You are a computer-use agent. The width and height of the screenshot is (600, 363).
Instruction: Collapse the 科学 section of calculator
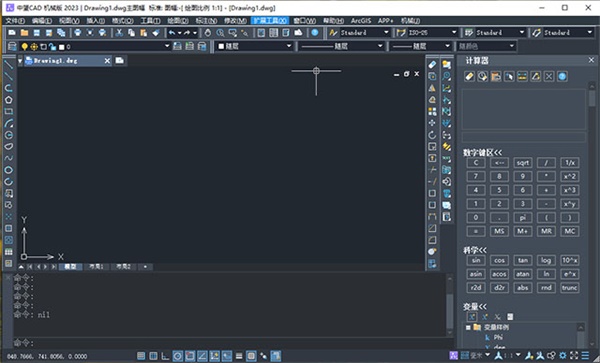pyautogui.click(x=475, y=250)
